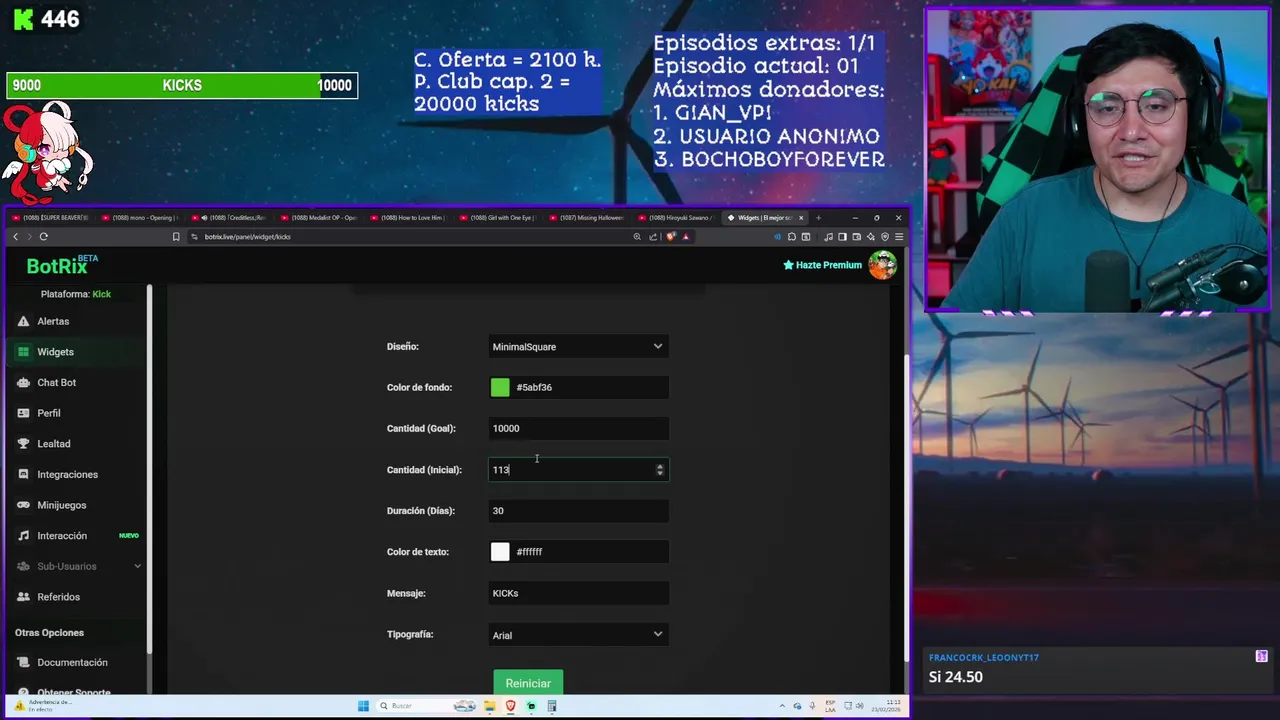The height and width of the screenshot is (720, 1280).
Task: Switch to the Hiroyuki Sawano tab
Action: point(677,218)
